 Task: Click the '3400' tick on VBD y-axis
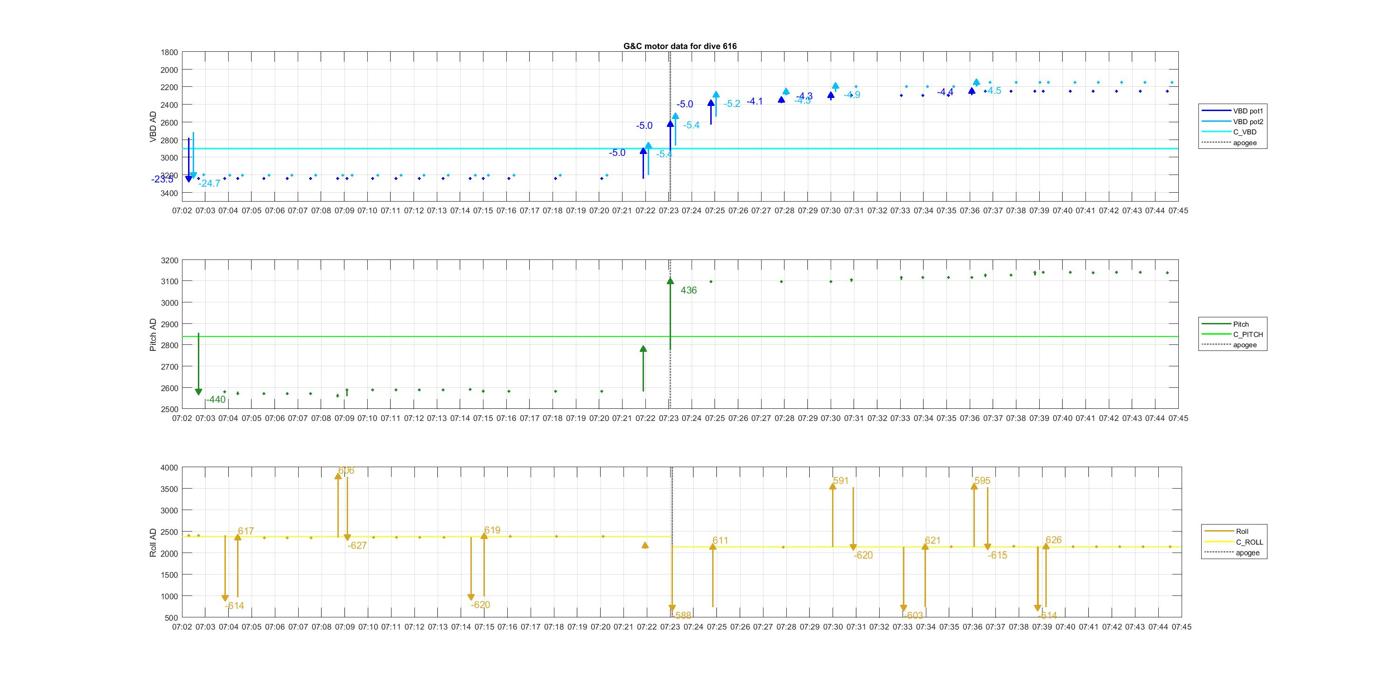(x=169, y=193)
